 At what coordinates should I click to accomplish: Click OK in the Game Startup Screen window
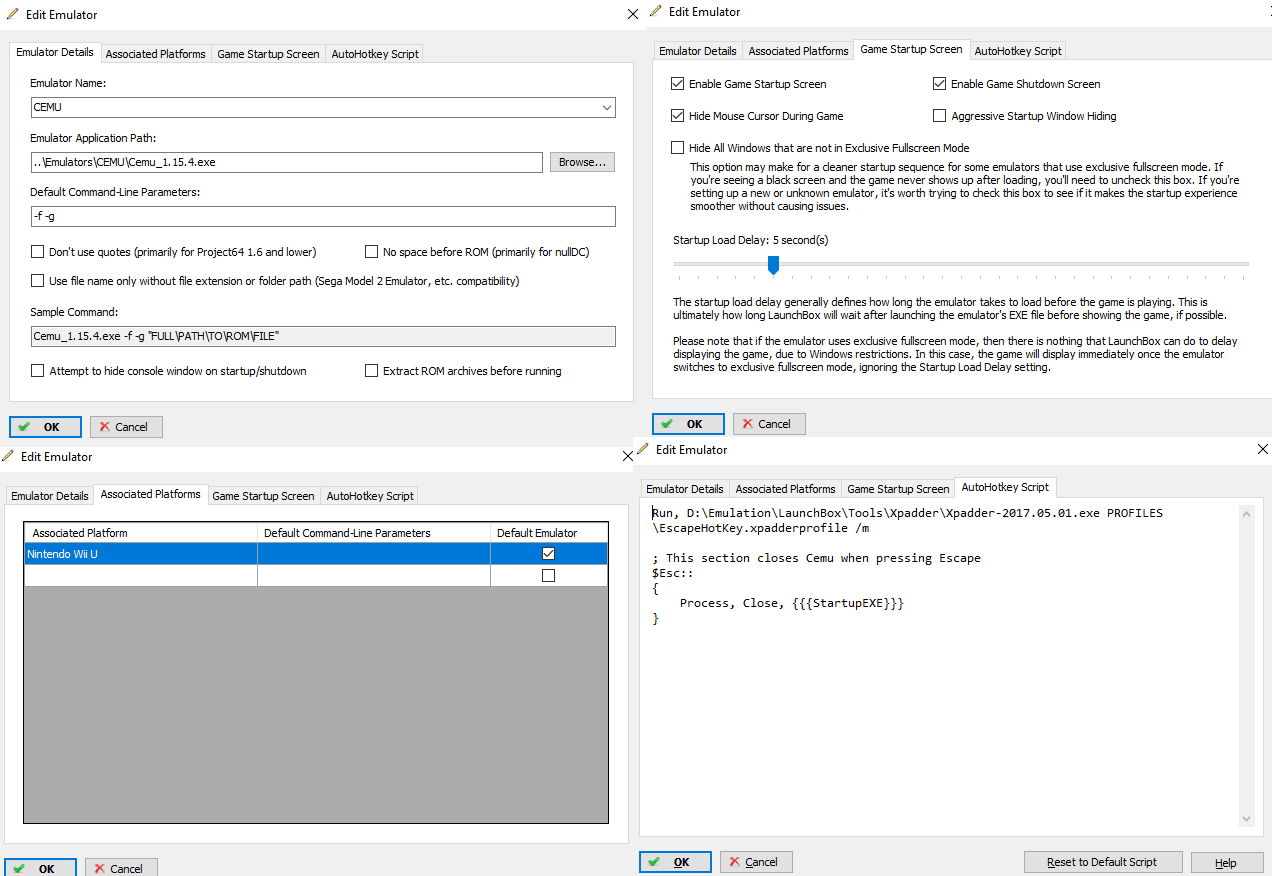tap(688, 424)
